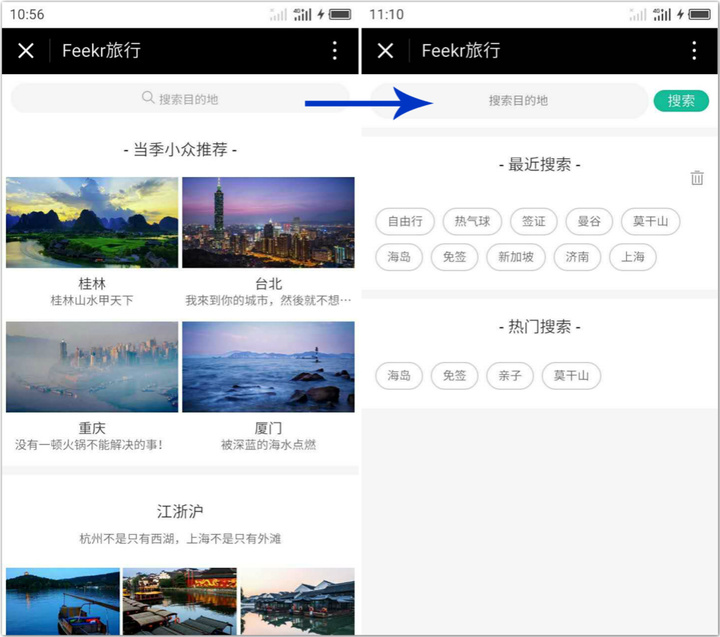Tap battery icon in left status bar
This screenshot has height=637, width=720.
(340, 15)
